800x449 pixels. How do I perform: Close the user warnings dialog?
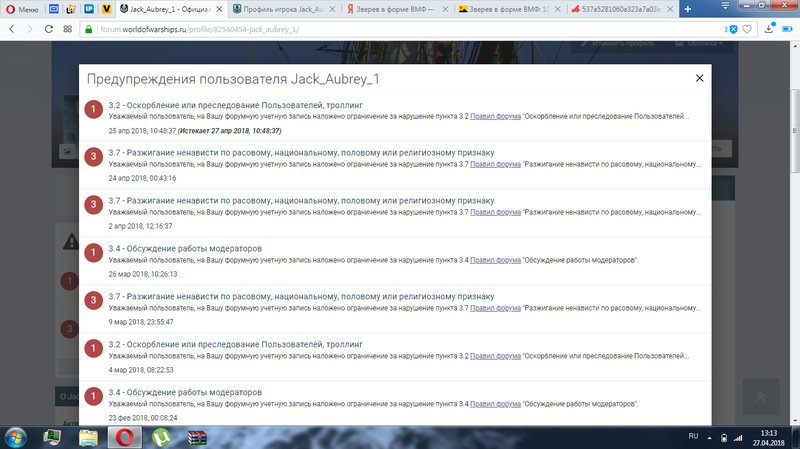[x=699, y=78]
